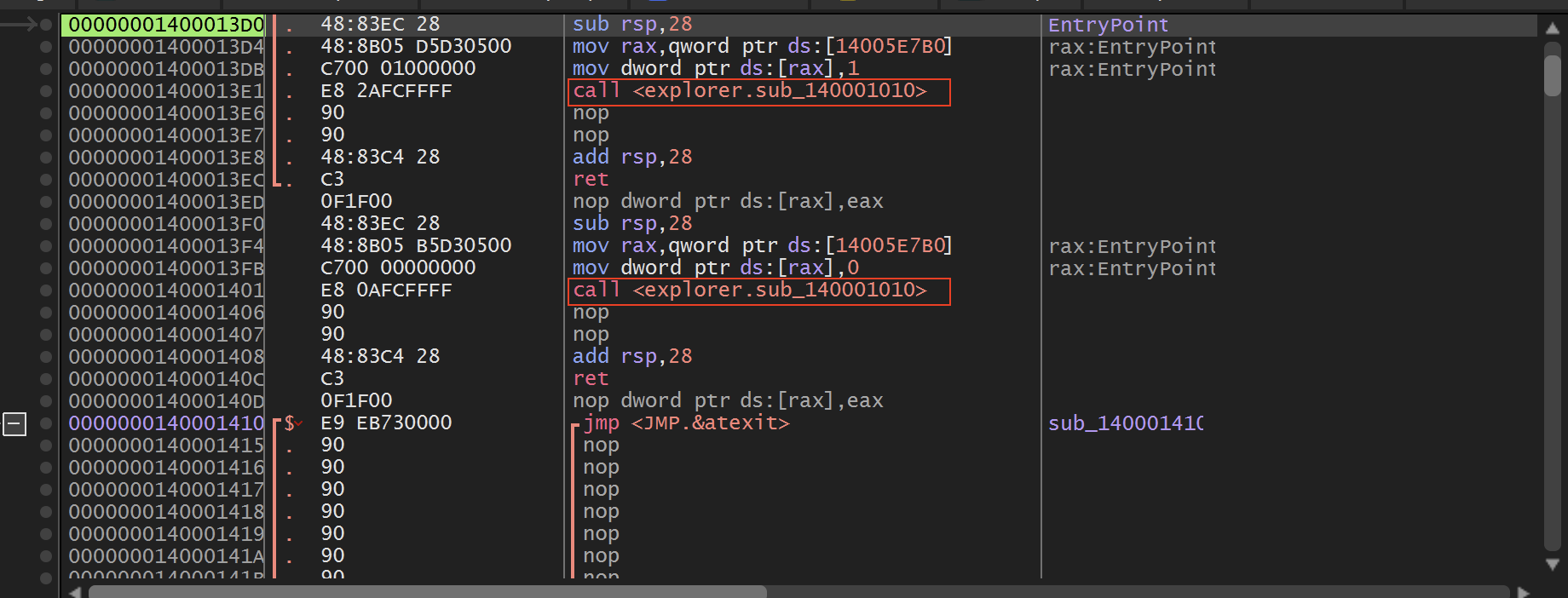Toggle breakpoint dot at address 00000001400013D4

(46, 47)
